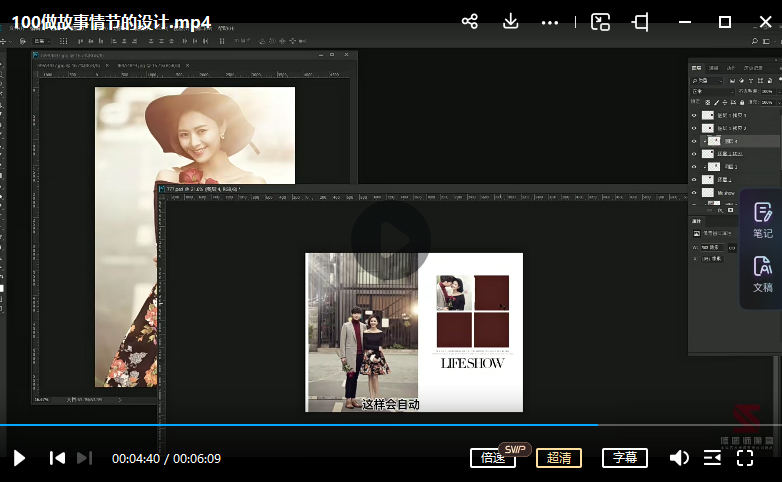Toggle 字幕 subtitles button
Viewport: 782px width, 482px height.
pyautogui.click(x=625, y=458)
